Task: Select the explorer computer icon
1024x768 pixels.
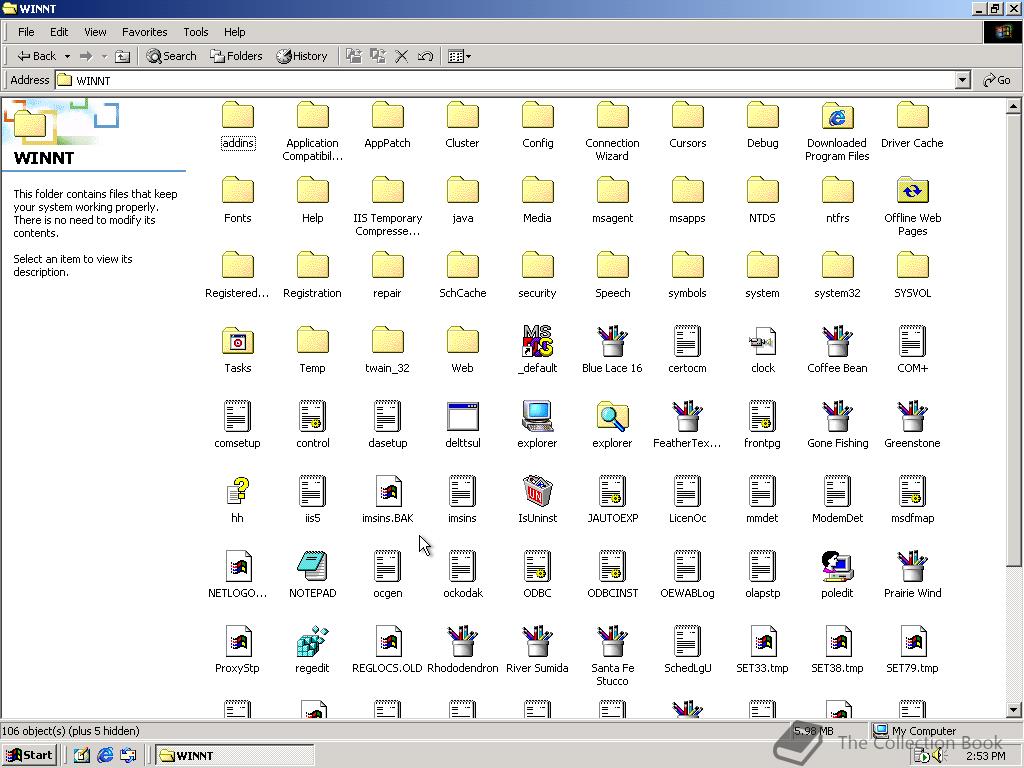Action: coord(537,416)
